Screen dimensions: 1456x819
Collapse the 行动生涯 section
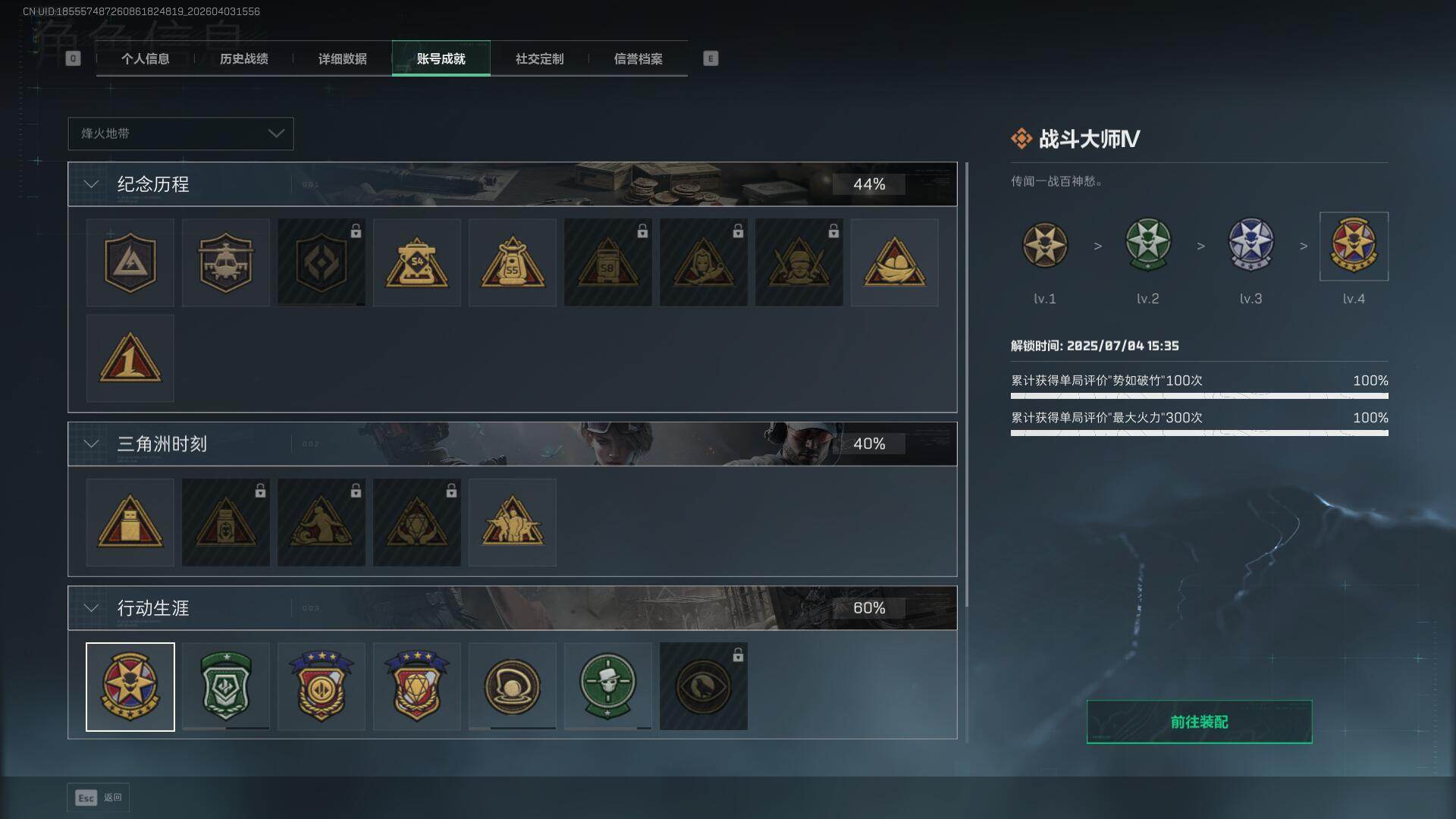click(91, 608)
